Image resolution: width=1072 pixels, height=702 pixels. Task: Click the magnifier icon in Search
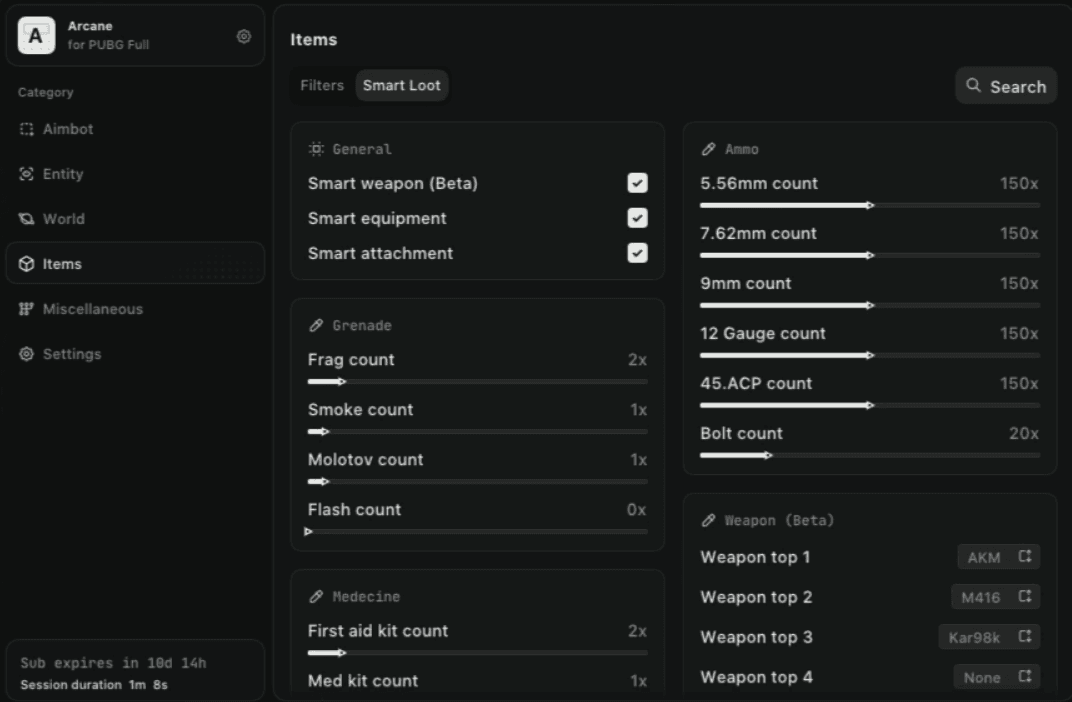point(973,85)
